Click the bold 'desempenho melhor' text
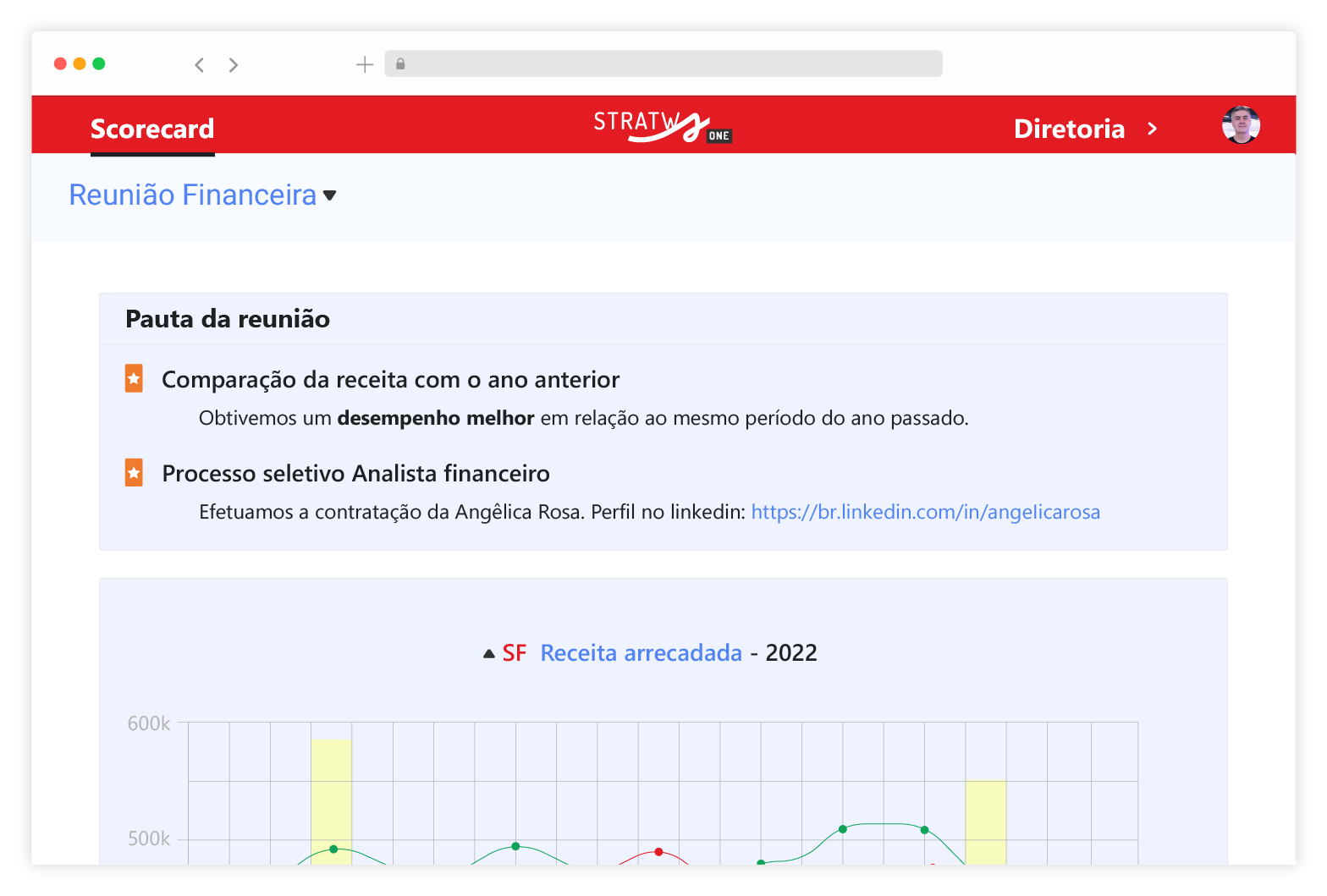 coord(435,418)
